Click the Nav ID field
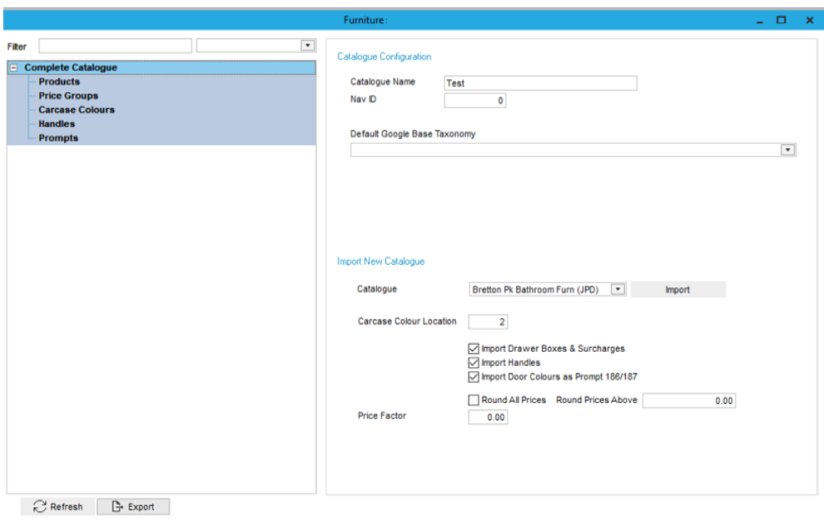Image resolution: width=824 pixels, height=526 pixels. [x=475, y=100]
